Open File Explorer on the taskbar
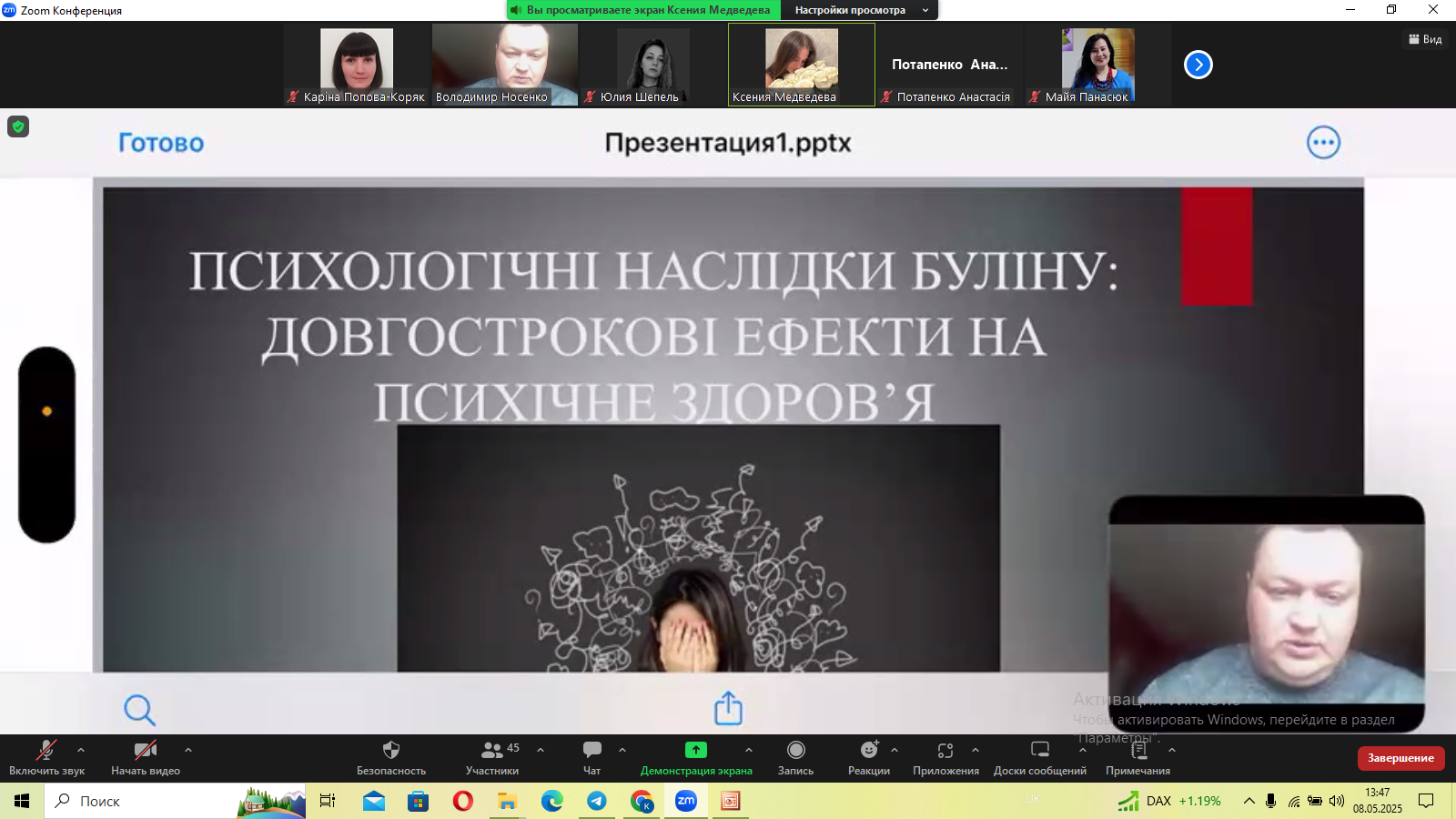This screenshot has height=819, width=1456. pyautogui.click(x=507, y=801)
